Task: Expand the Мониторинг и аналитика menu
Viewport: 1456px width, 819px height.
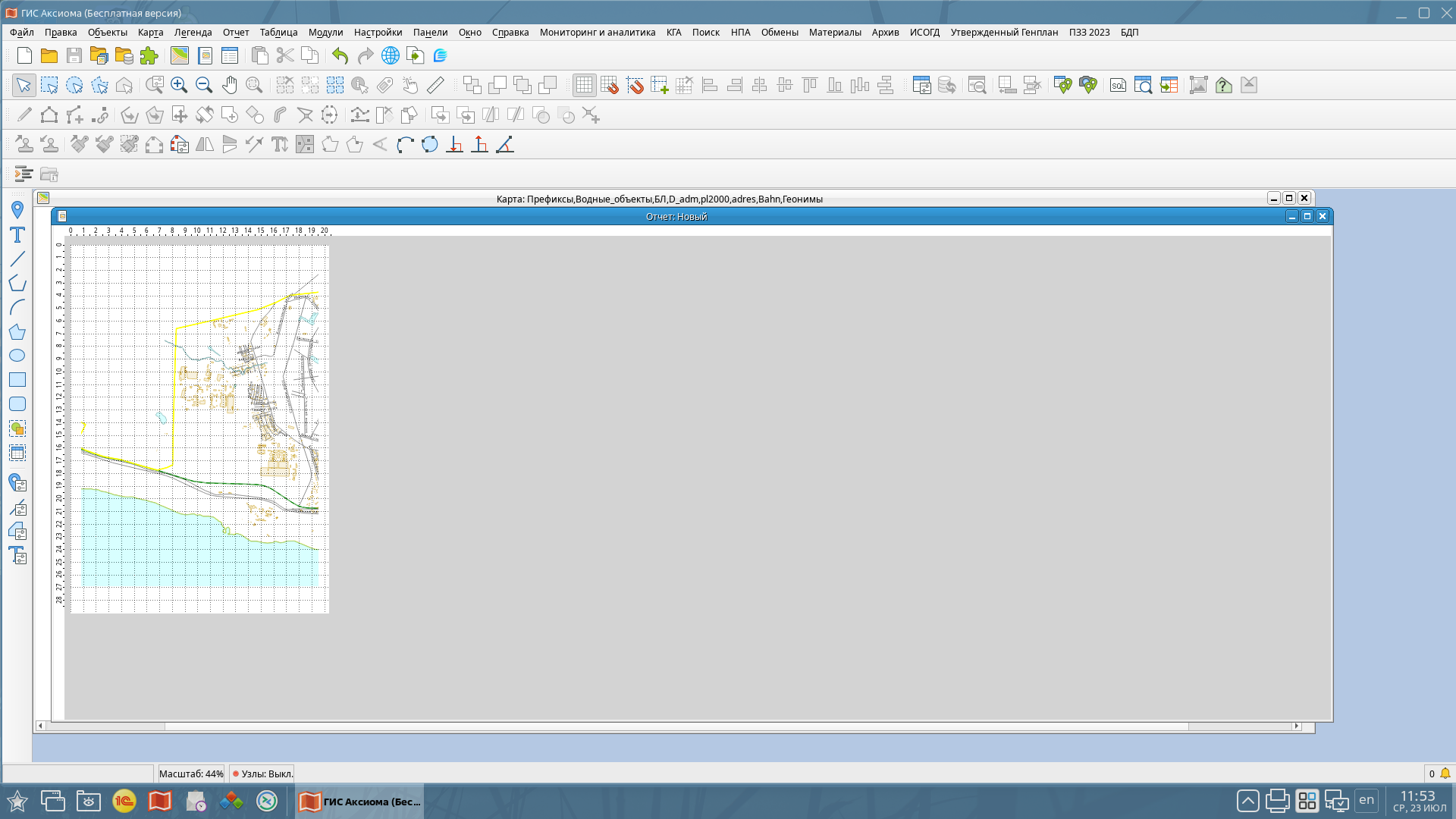Action: tap(597, 32)
